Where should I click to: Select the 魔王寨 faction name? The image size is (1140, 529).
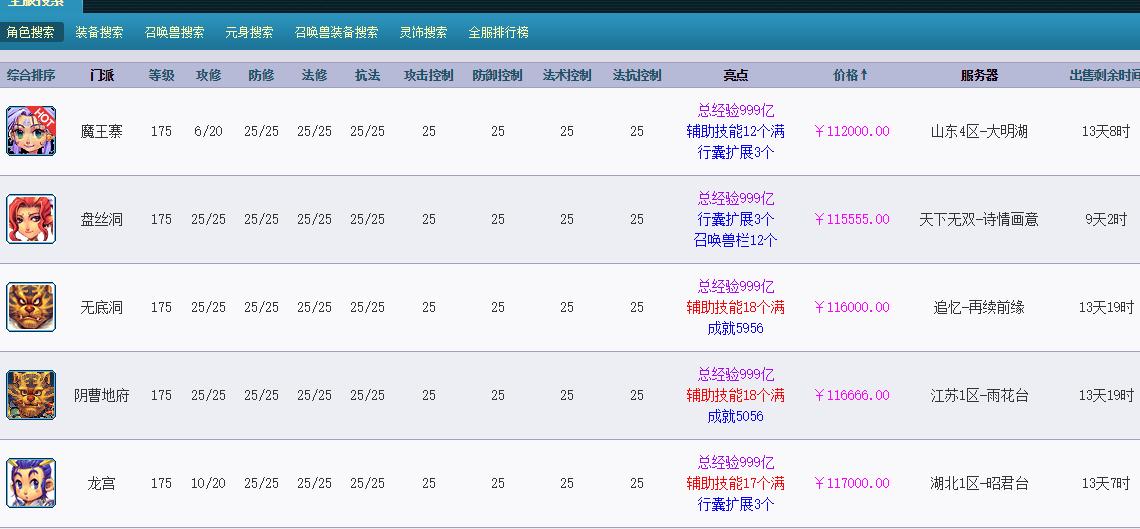coord(102,132)
